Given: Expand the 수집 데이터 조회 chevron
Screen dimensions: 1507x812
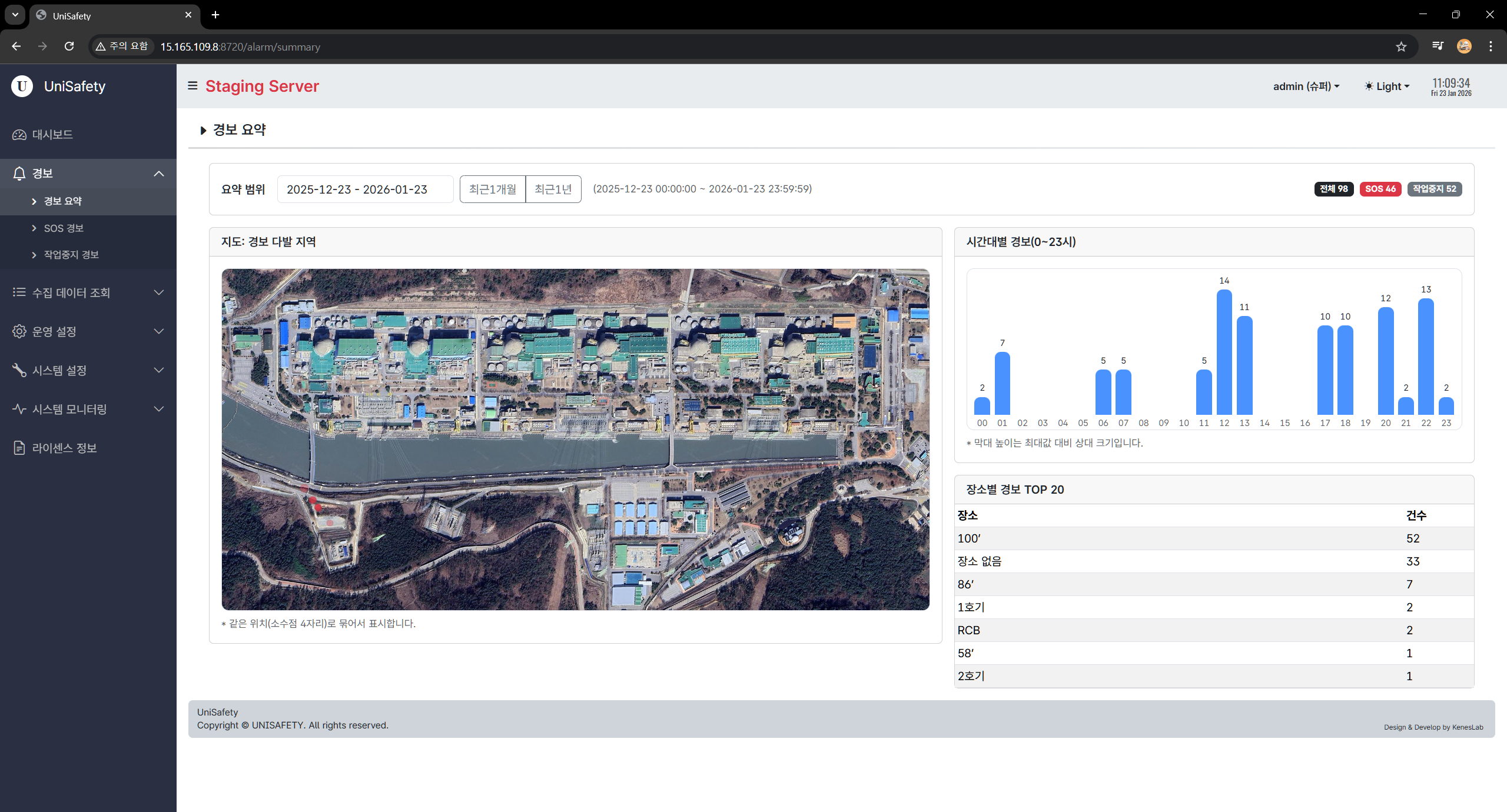Looking at the screenshot, I should pos(159,292).
